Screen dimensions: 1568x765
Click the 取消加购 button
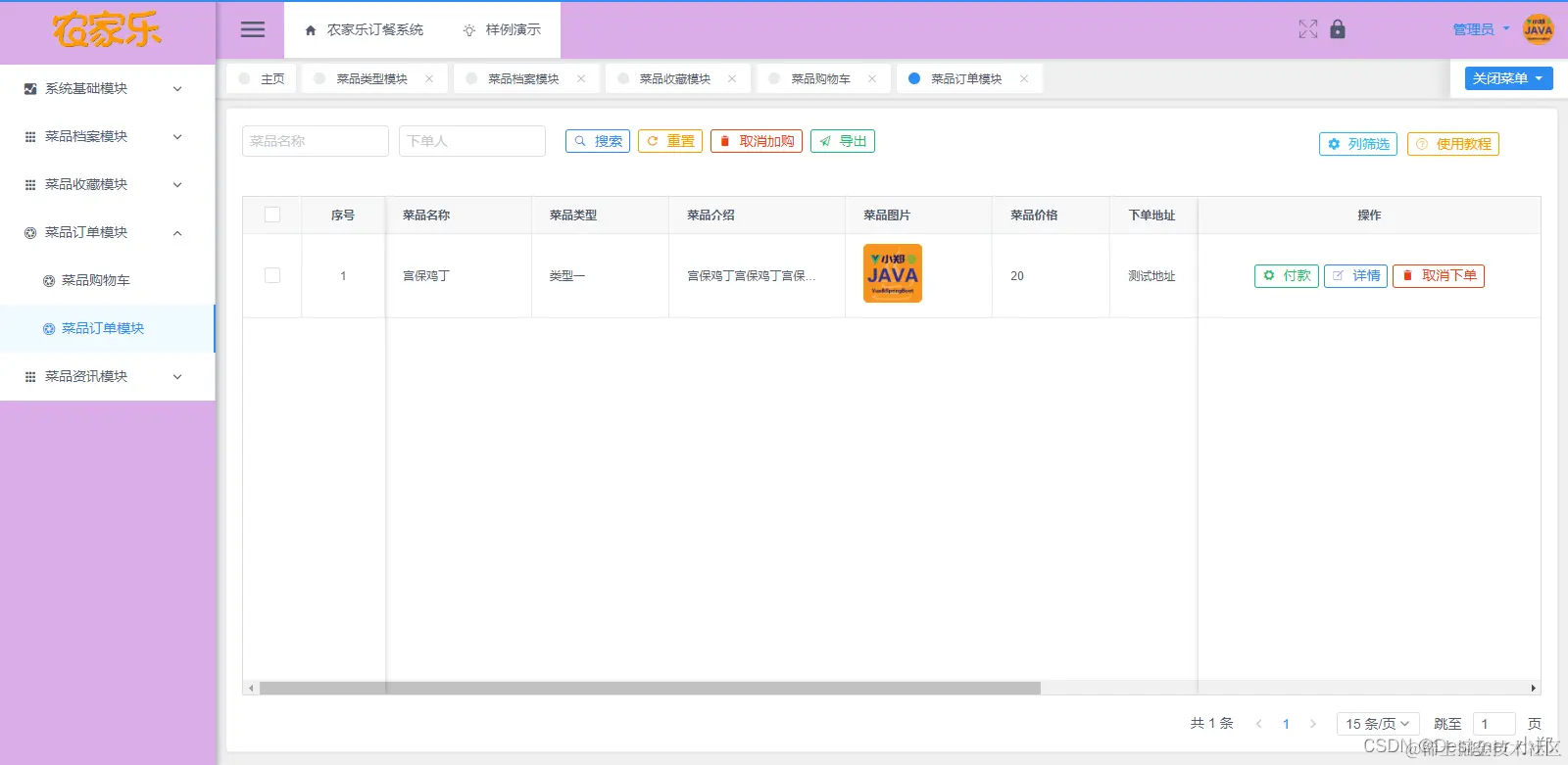pos(757,141)
